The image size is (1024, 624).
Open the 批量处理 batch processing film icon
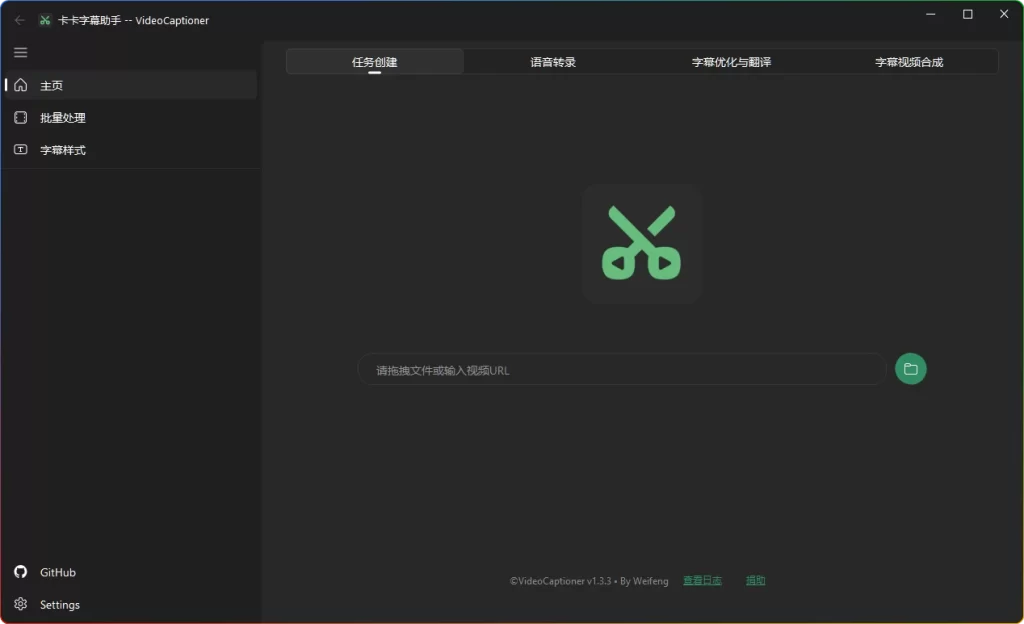coord(22,117)
